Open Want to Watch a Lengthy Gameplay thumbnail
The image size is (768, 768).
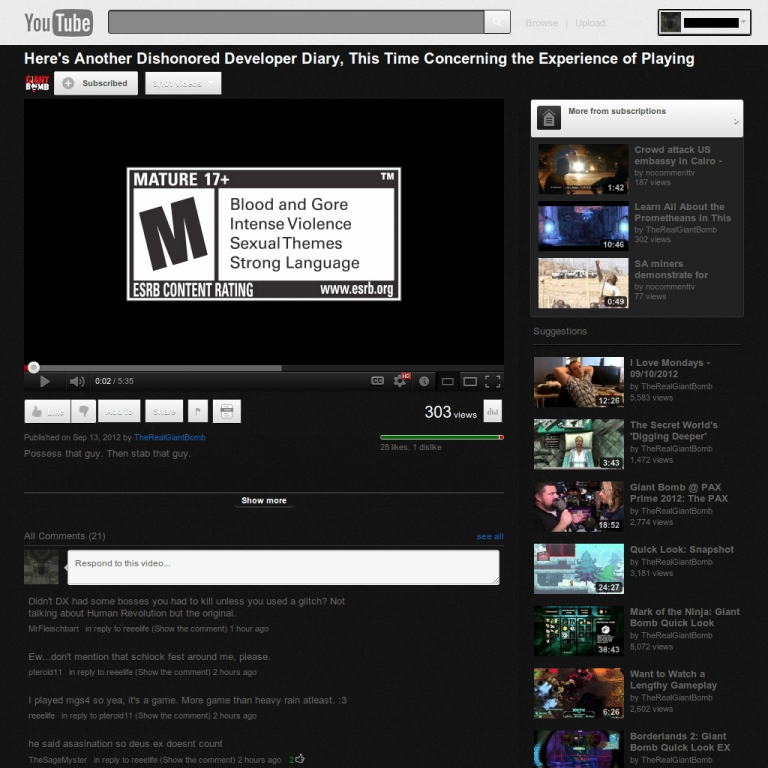(x=578, y=693)
